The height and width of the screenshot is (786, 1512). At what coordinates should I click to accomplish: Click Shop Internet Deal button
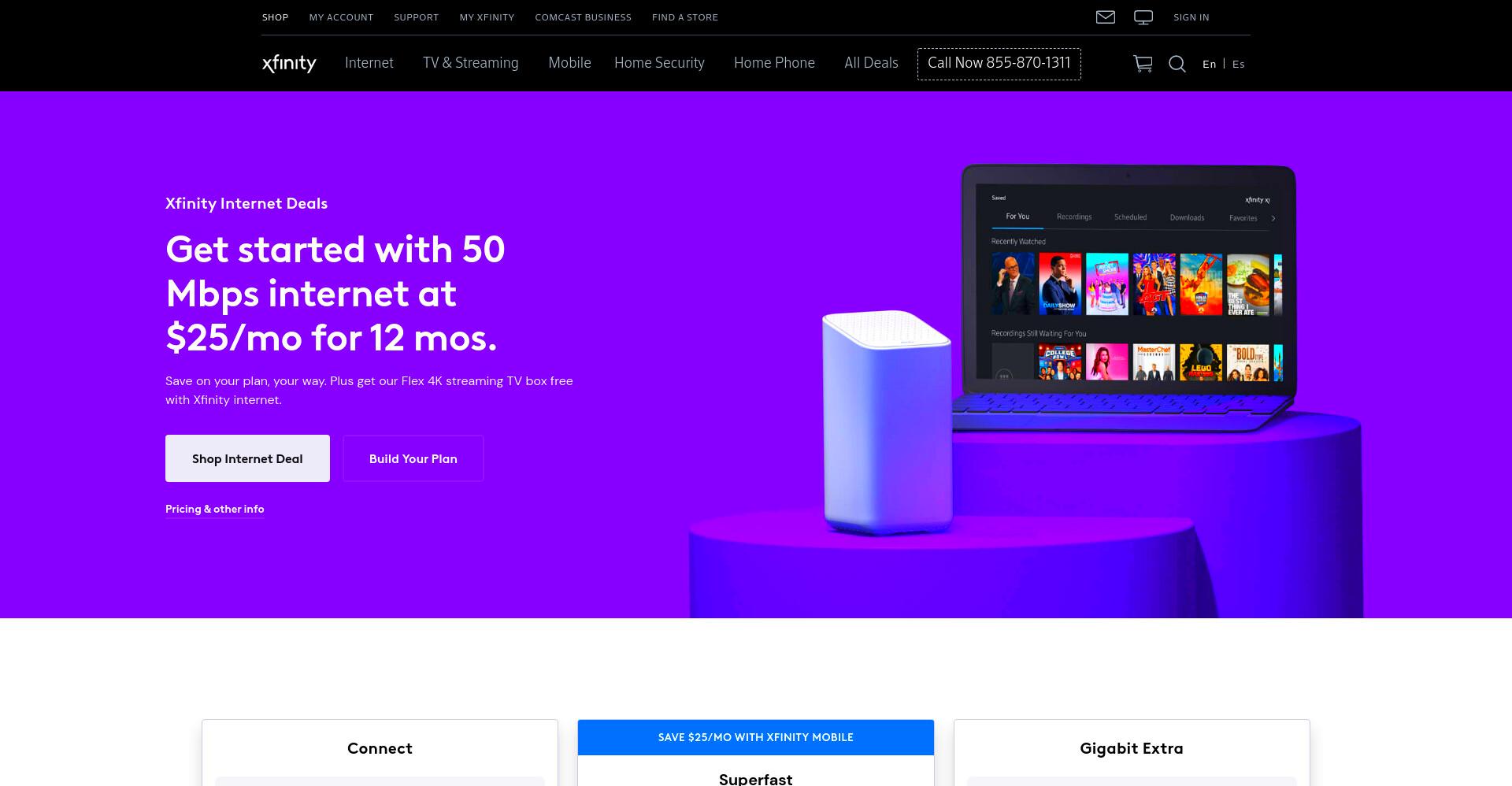tap(247, 458)
